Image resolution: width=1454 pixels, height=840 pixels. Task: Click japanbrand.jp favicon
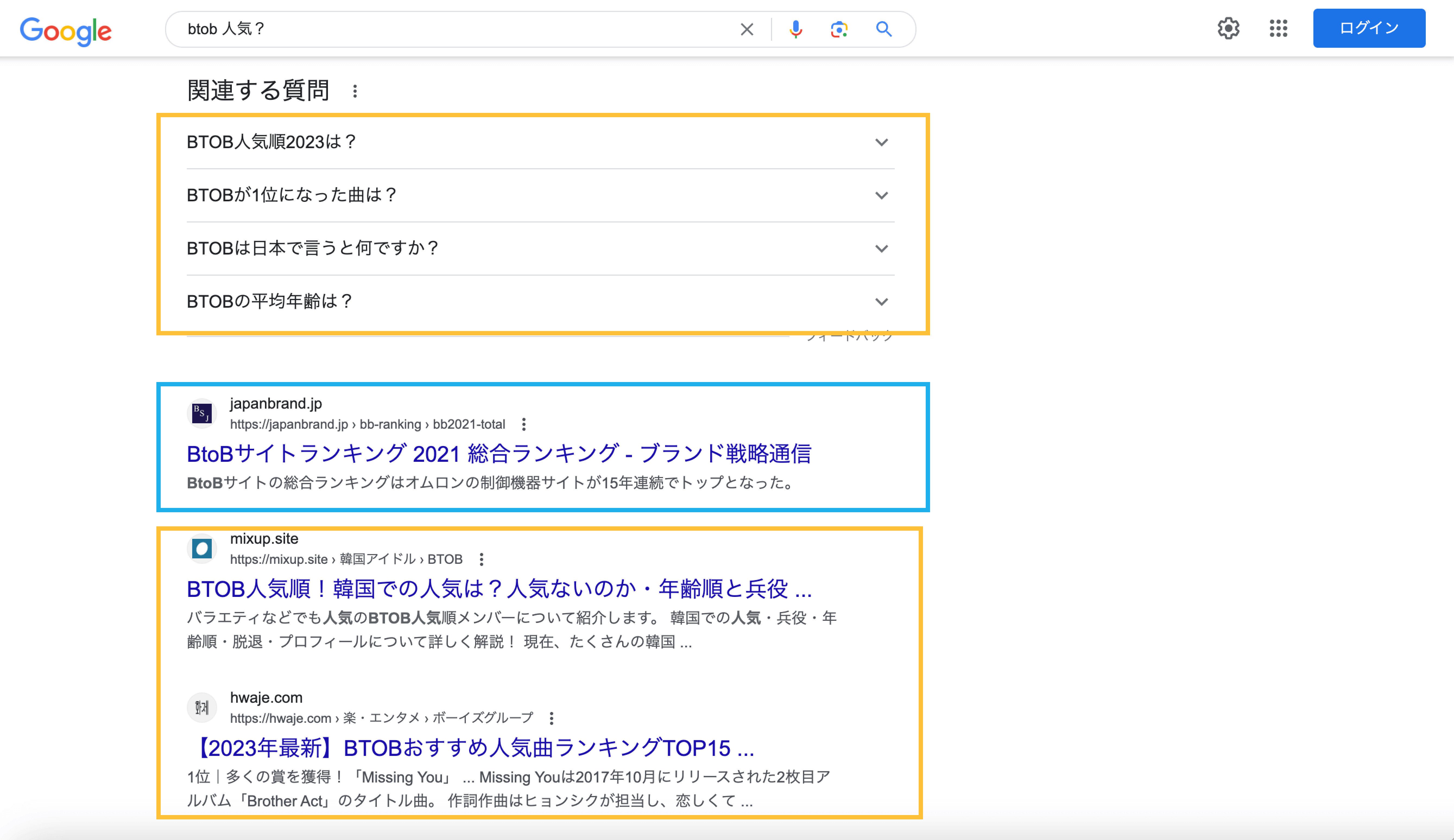[x=201, y=413]
